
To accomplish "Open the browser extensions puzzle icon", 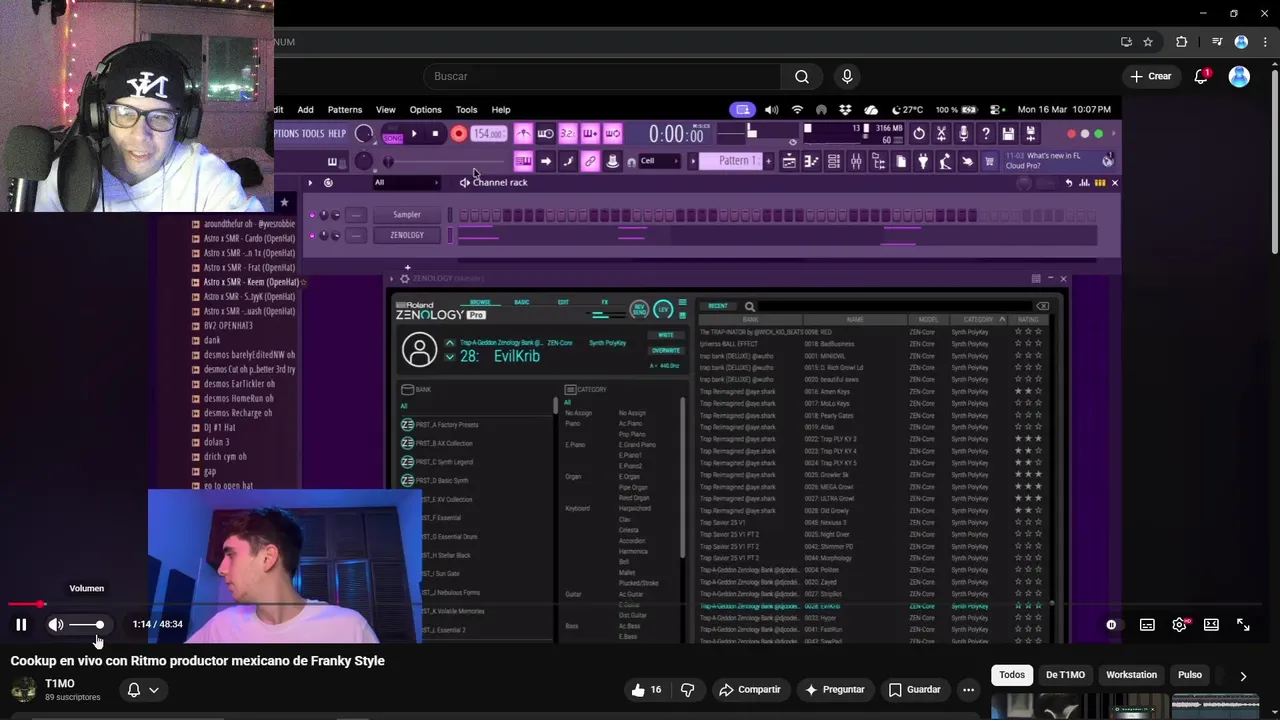I will 1181,42.
